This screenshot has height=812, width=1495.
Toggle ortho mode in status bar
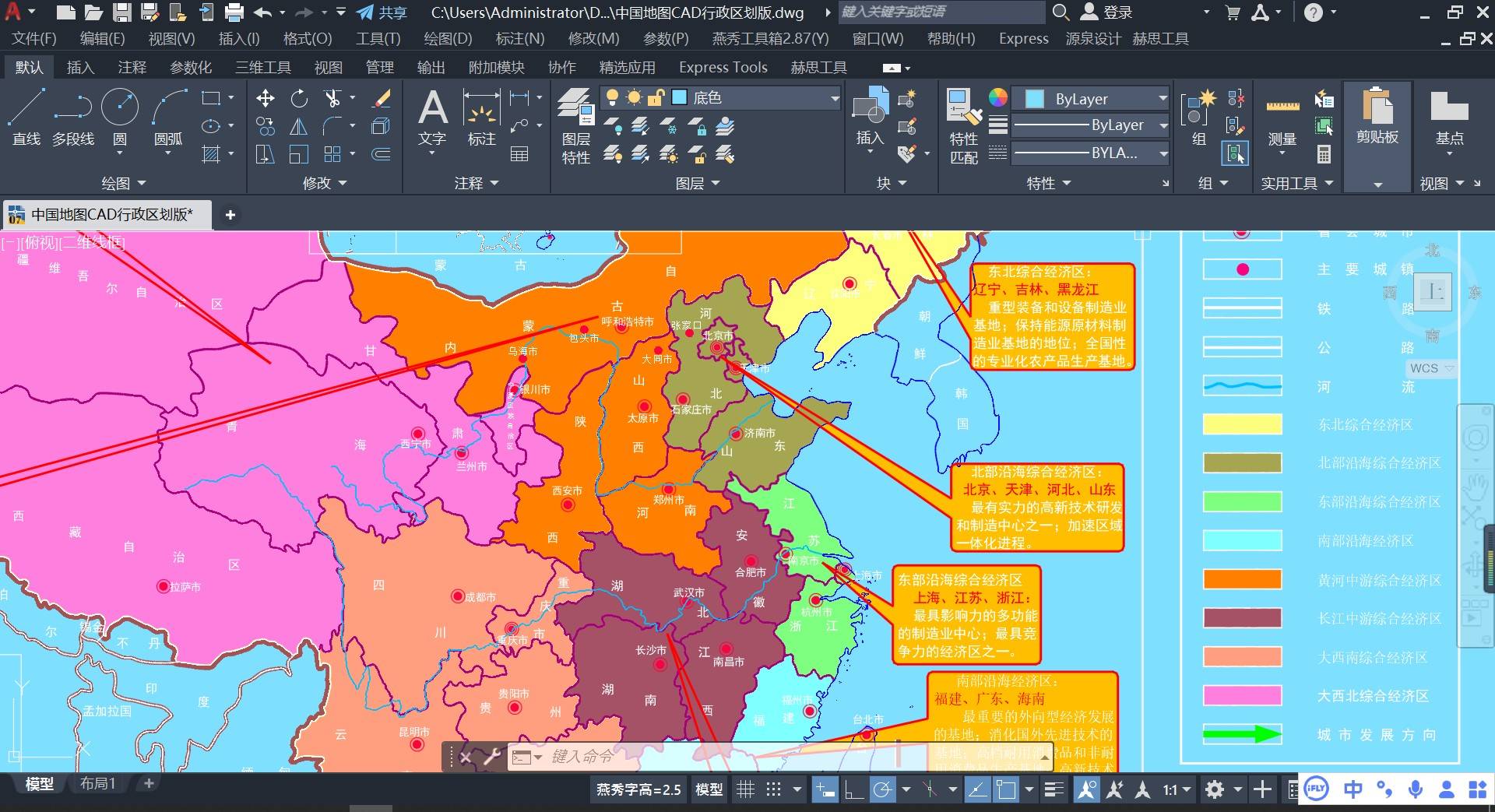point(854,789)
